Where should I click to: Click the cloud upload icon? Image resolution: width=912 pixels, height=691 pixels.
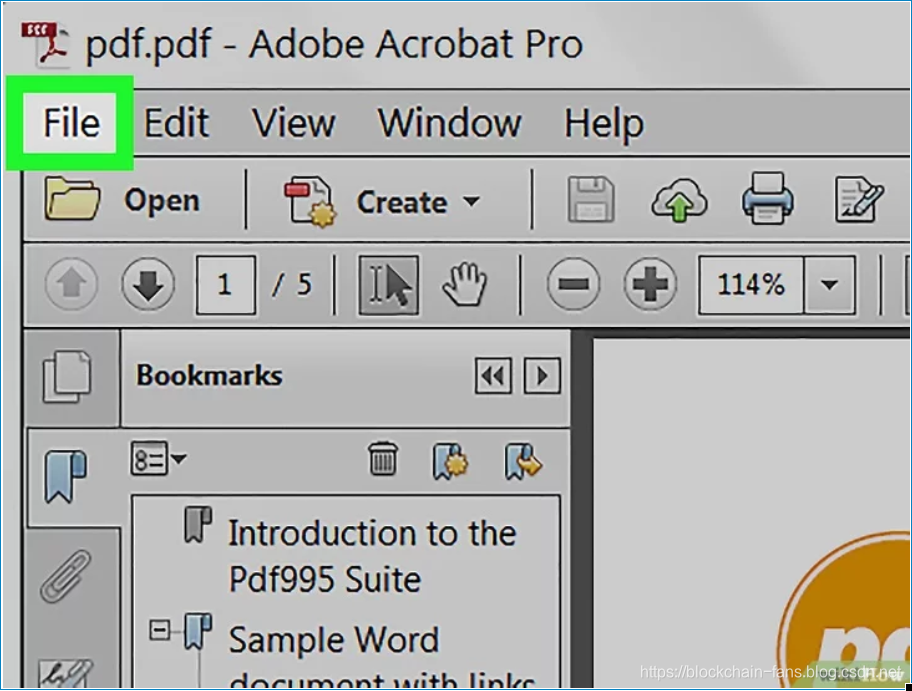(679, 201)
